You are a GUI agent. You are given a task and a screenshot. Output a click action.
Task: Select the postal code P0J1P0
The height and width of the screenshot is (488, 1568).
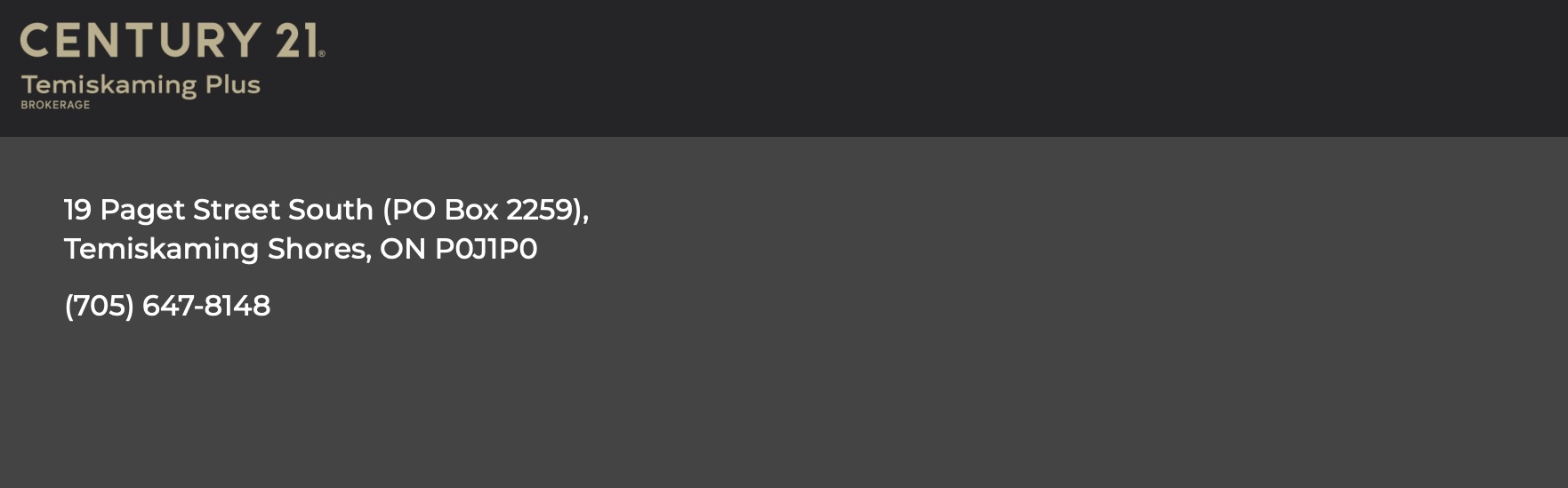click(x=486, y=249)
